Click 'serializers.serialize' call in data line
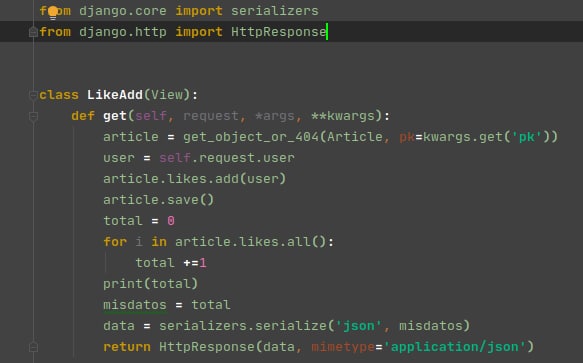583x363 pixels. point(243,326)
